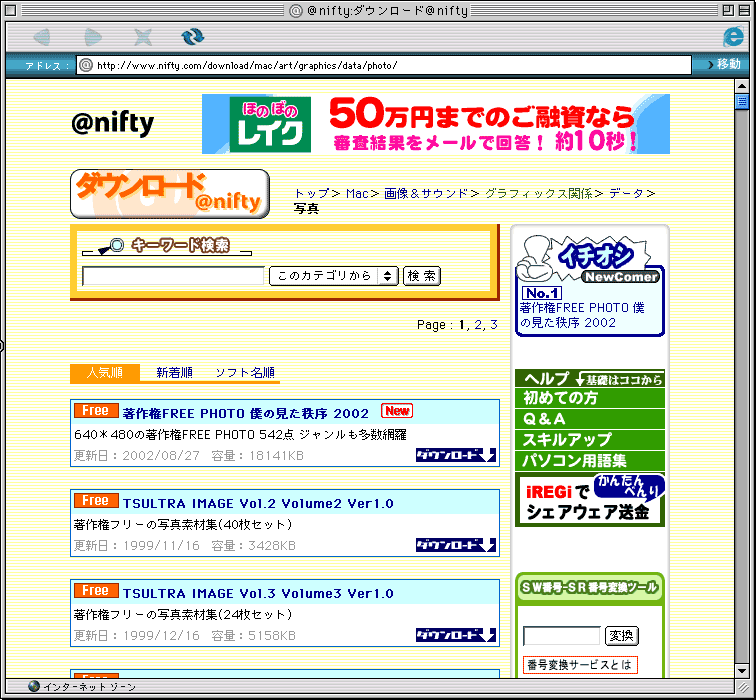Screen dimensions: 756x700
Task: Click the browser Back arrow button
Action: click(x=41, y=37)
